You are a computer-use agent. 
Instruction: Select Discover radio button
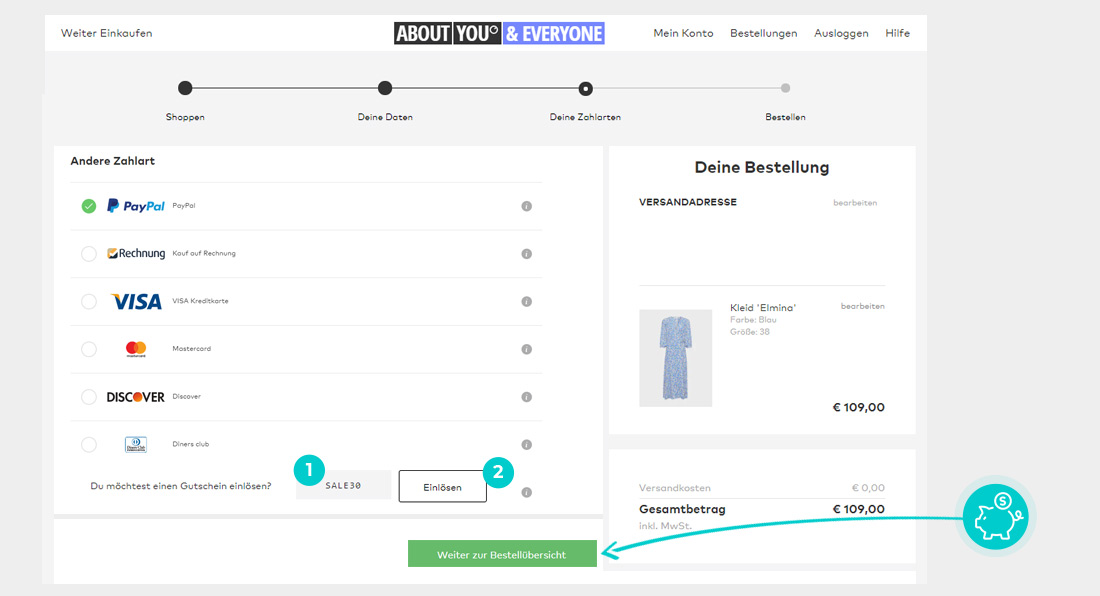[88, 397]
